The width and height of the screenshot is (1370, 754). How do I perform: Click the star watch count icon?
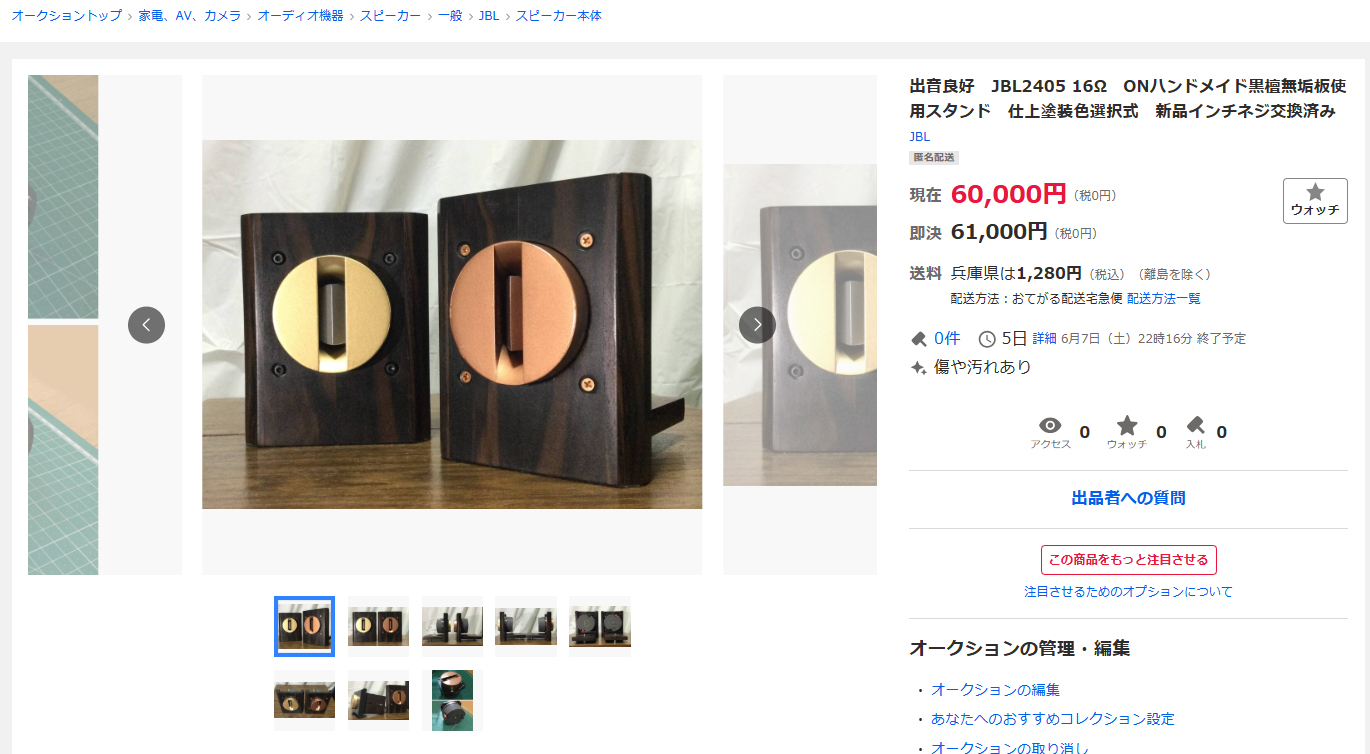[x=1127, y=425]
